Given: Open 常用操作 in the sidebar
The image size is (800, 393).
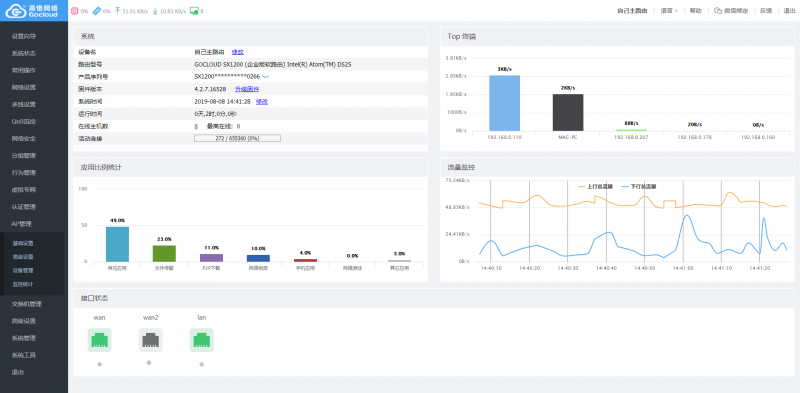Looking at the screenshot, I should coord(23,70).
